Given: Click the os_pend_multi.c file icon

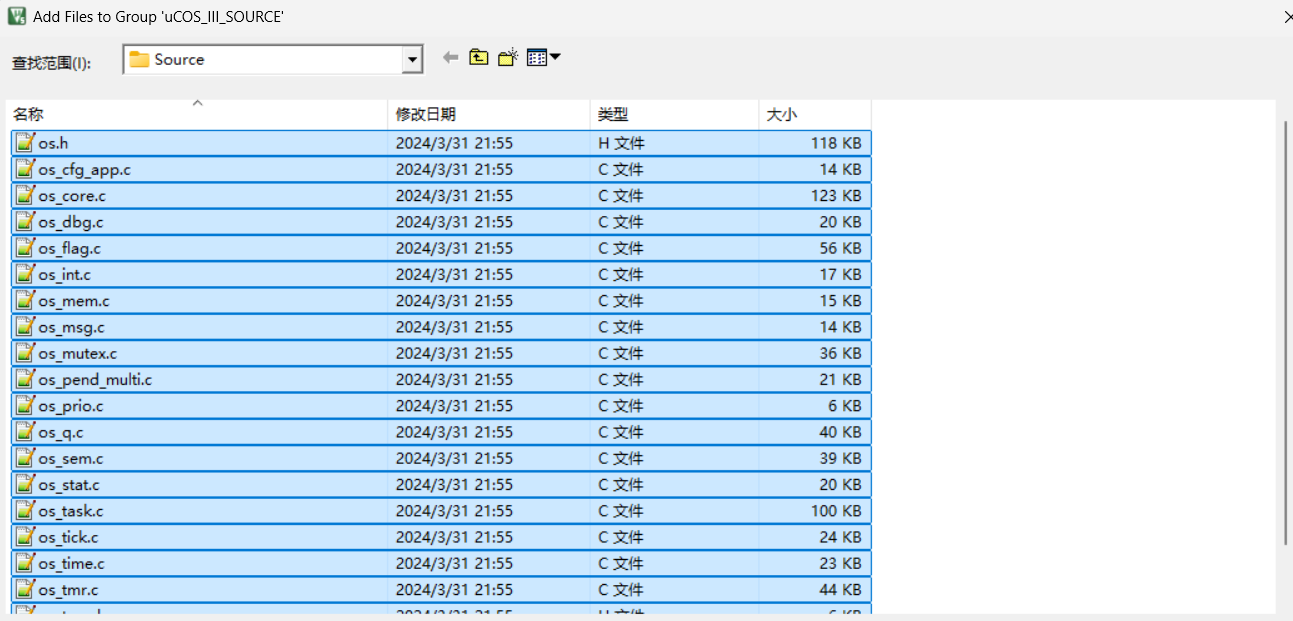Looking at the screenshot, I should pyautogui.click(x=25, y=378).
